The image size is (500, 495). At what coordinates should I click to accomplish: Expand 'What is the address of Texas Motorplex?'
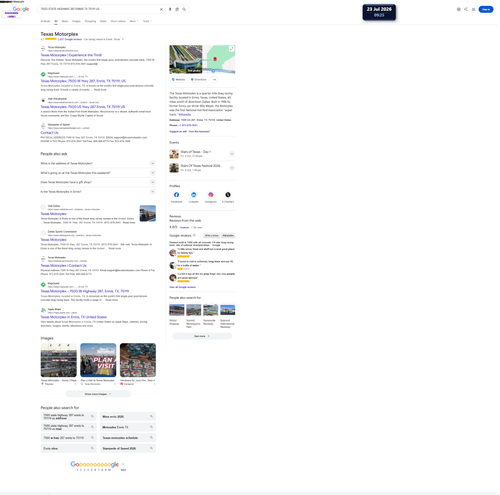pyautogui.click(x=152, y=163)
